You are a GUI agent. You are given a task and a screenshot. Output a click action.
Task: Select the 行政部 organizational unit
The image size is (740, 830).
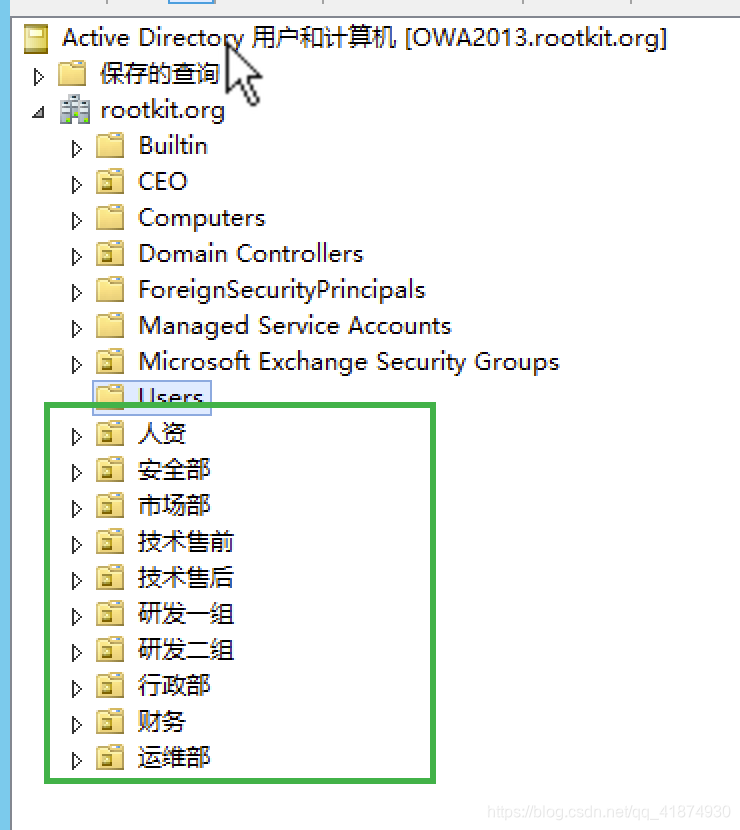pyautogui.click(x=174, y=685)
